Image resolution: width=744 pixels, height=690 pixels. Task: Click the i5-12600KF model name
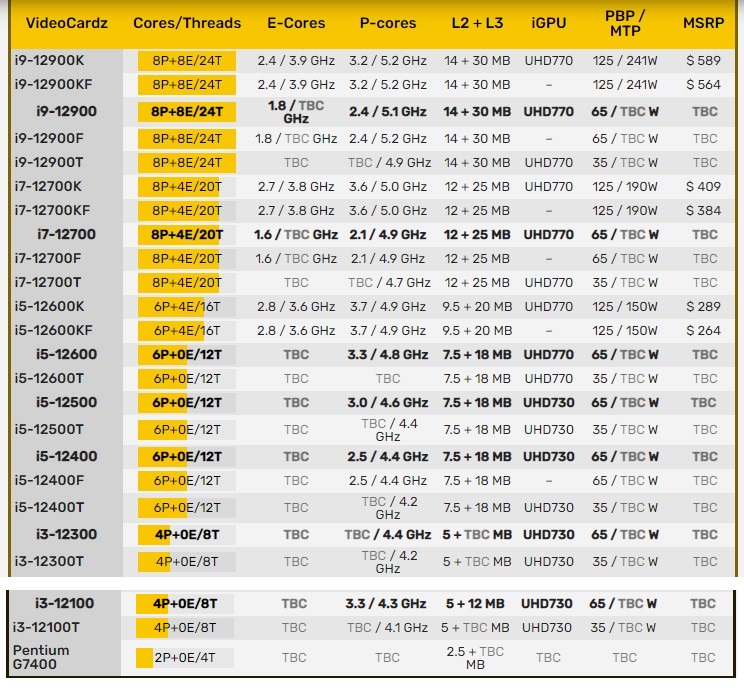(x=53, y=330)
